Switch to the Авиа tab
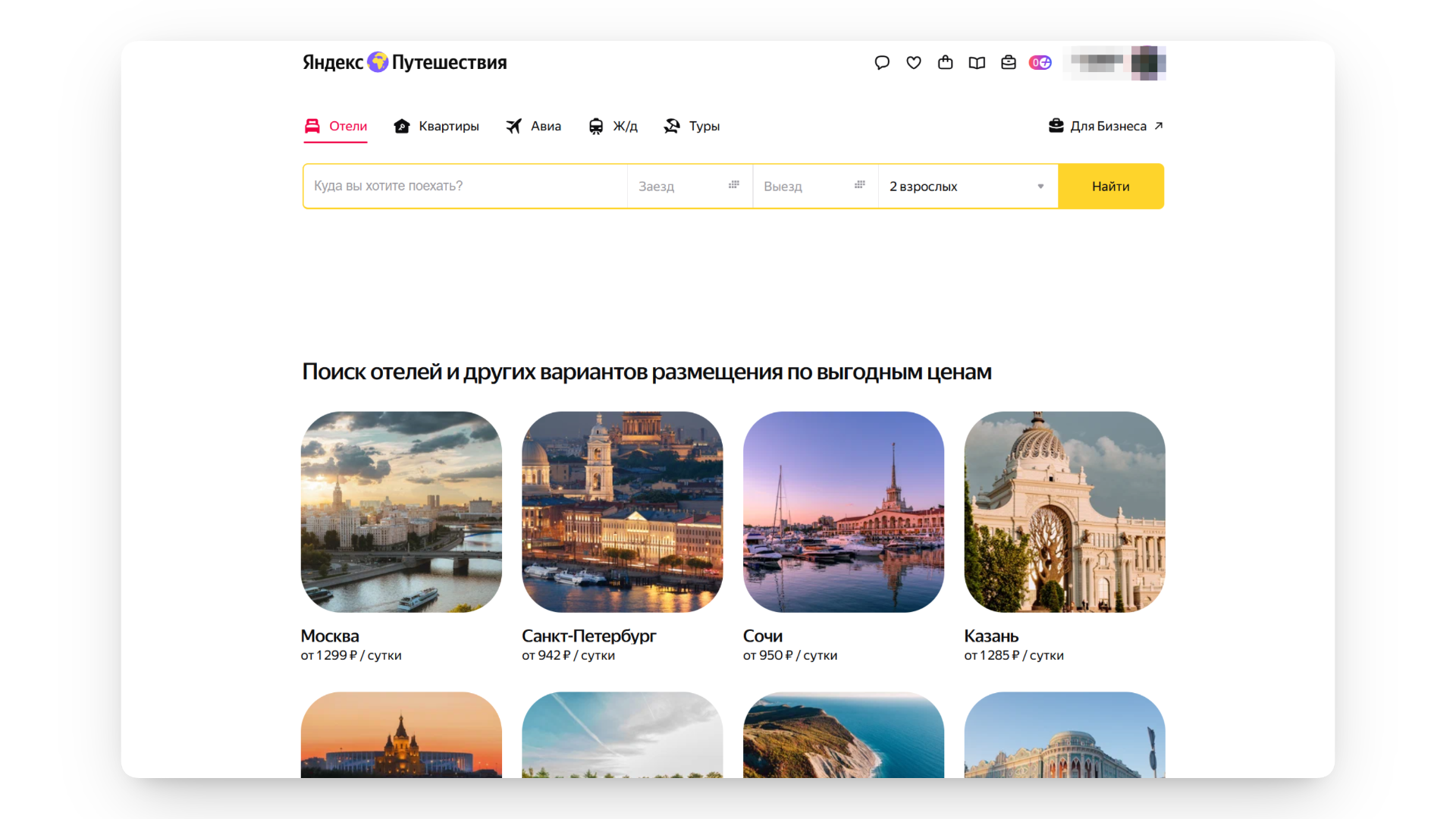The width and height of the screenshot is (1456, 819). [x=534, y=127]
